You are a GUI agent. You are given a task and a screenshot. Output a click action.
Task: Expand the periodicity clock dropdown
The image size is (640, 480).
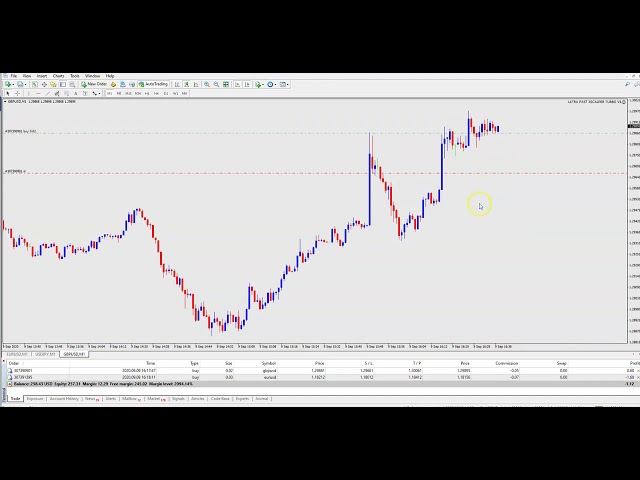click(x=271, y=84)
